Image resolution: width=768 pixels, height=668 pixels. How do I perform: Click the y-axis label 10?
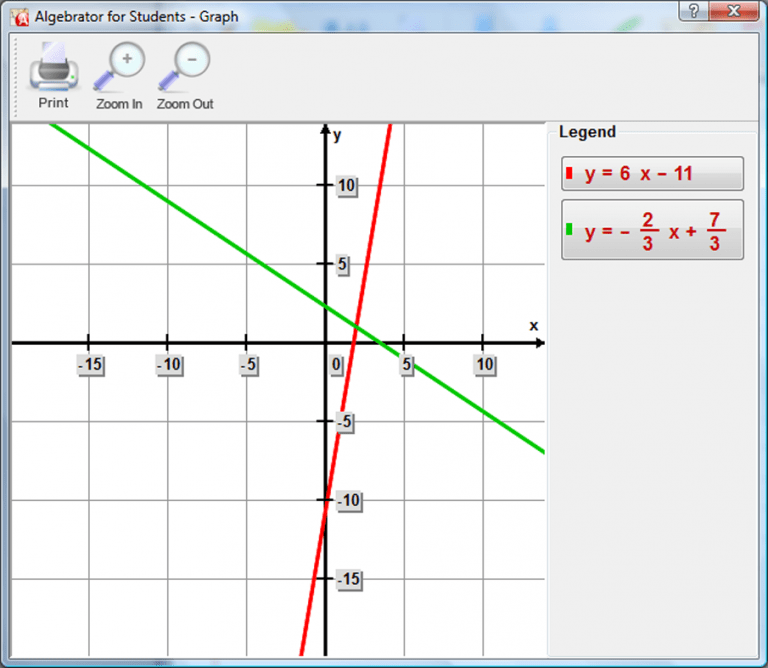click(x=347, y=186)
